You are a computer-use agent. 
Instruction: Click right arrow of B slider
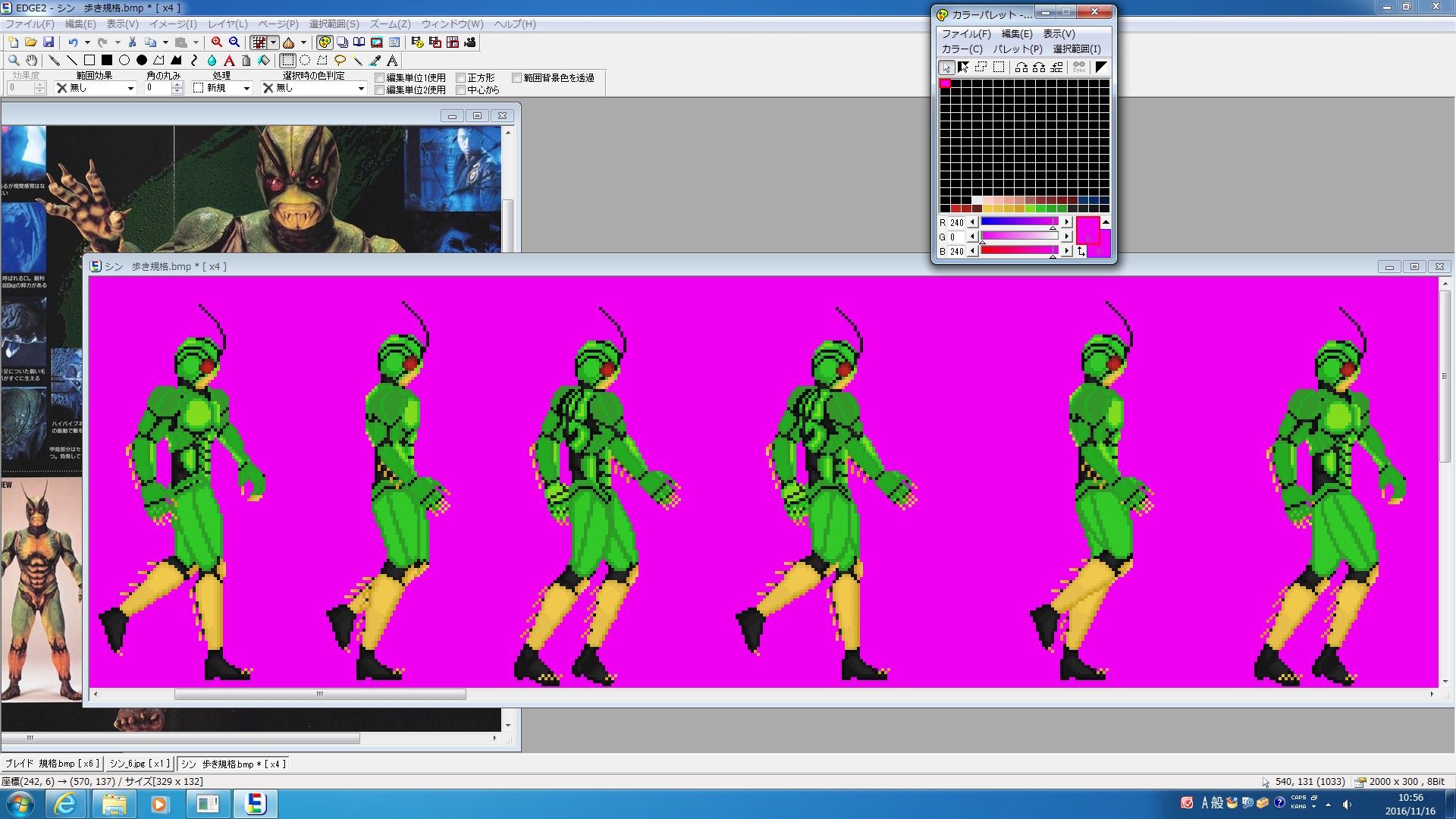point(1066,251)
